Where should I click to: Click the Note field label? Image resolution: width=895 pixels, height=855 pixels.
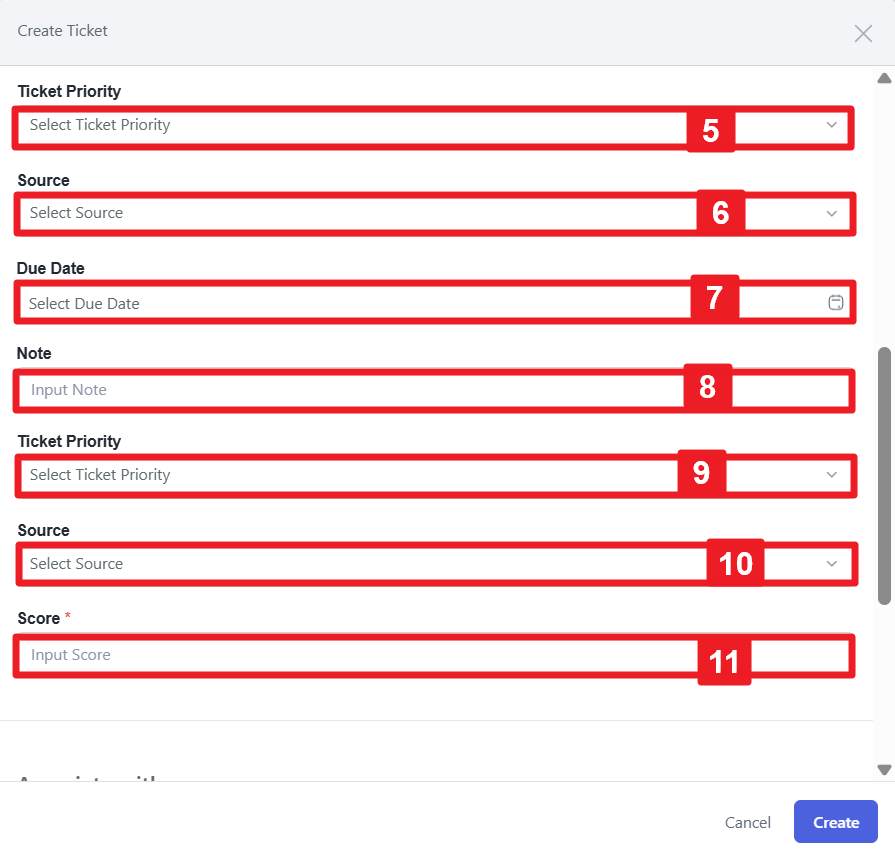coord(34,353)
